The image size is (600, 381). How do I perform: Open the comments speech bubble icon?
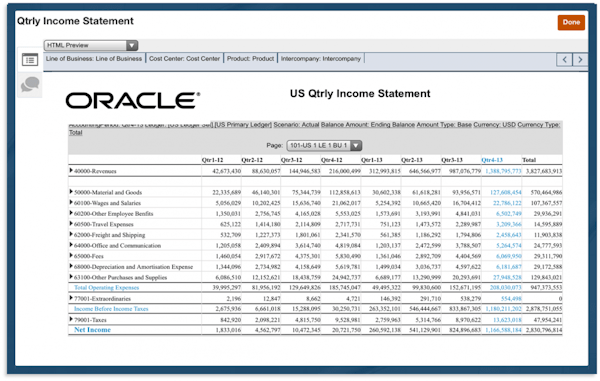tap(30, 84)
